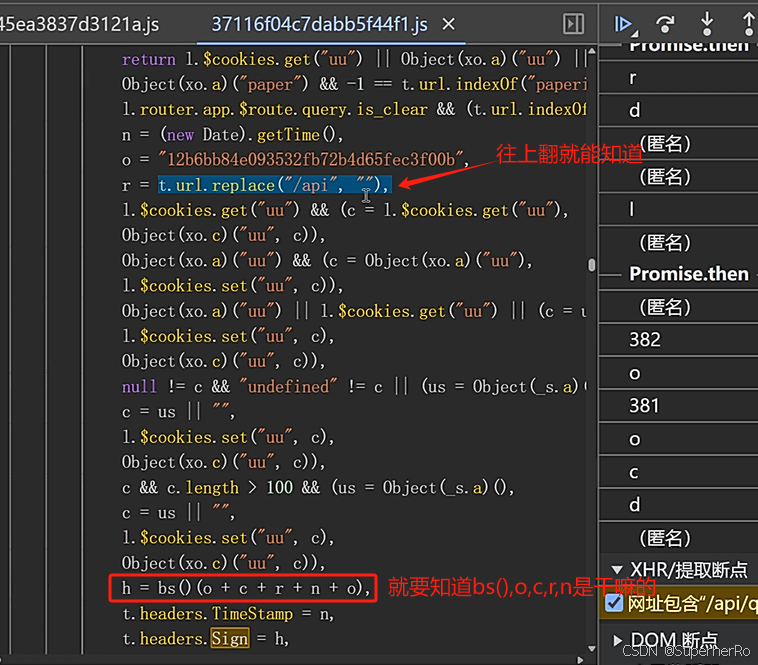
Task: Click the code editor scroll-down arrow
Action: coord(592,648)
